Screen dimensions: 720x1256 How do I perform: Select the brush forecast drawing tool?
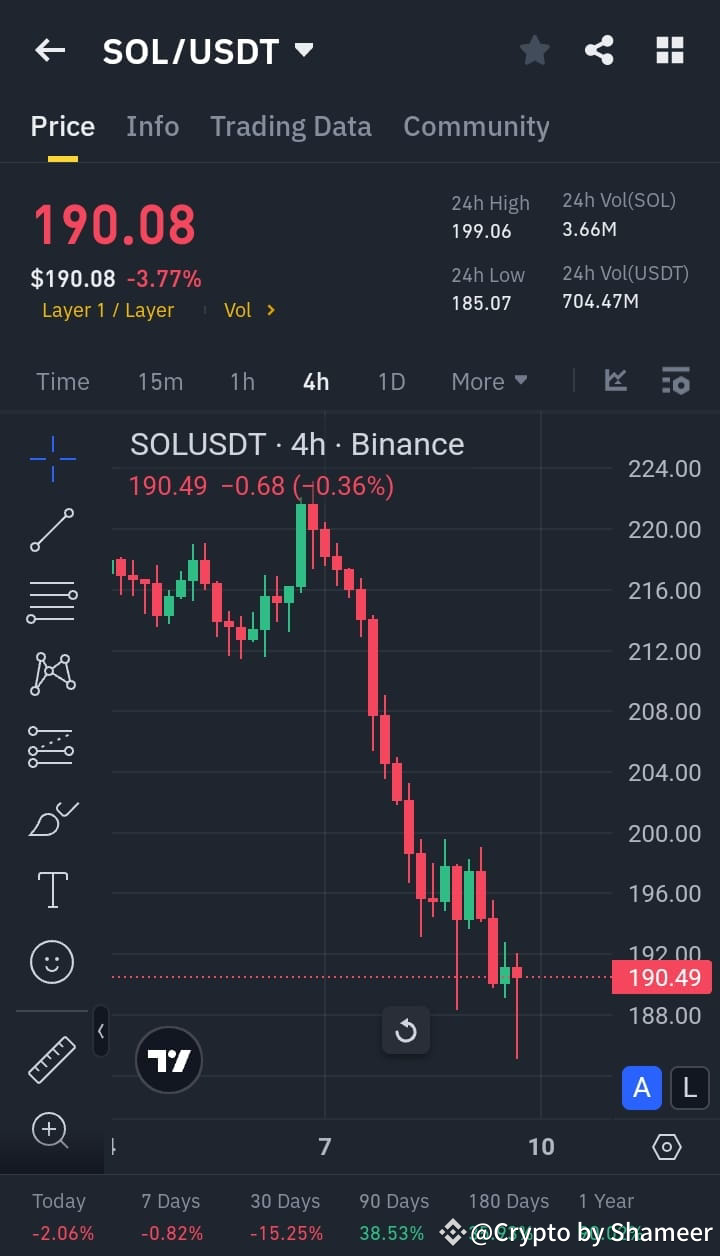tap(52, 818)
